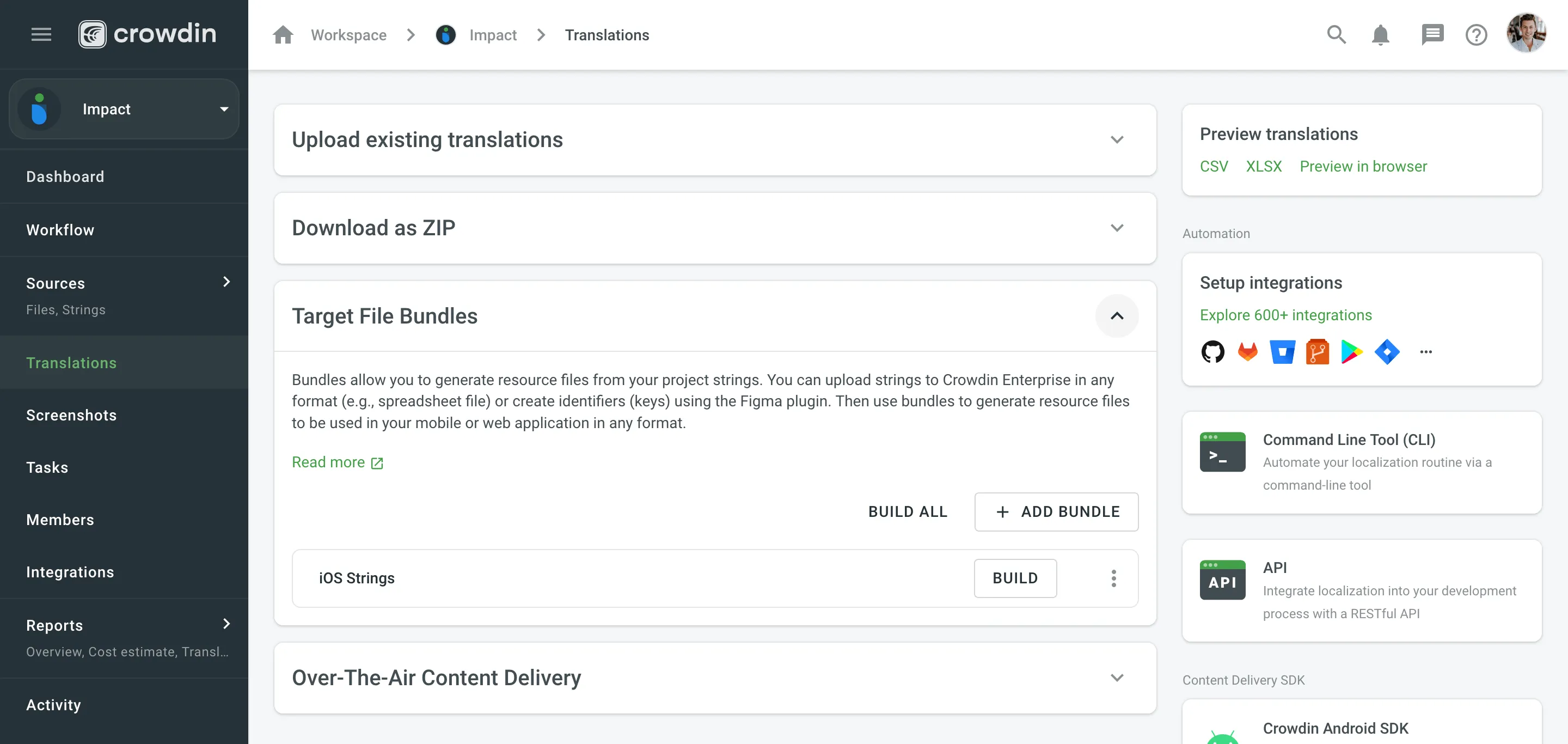Click the home icon in breadcrumb

point(283,35)
